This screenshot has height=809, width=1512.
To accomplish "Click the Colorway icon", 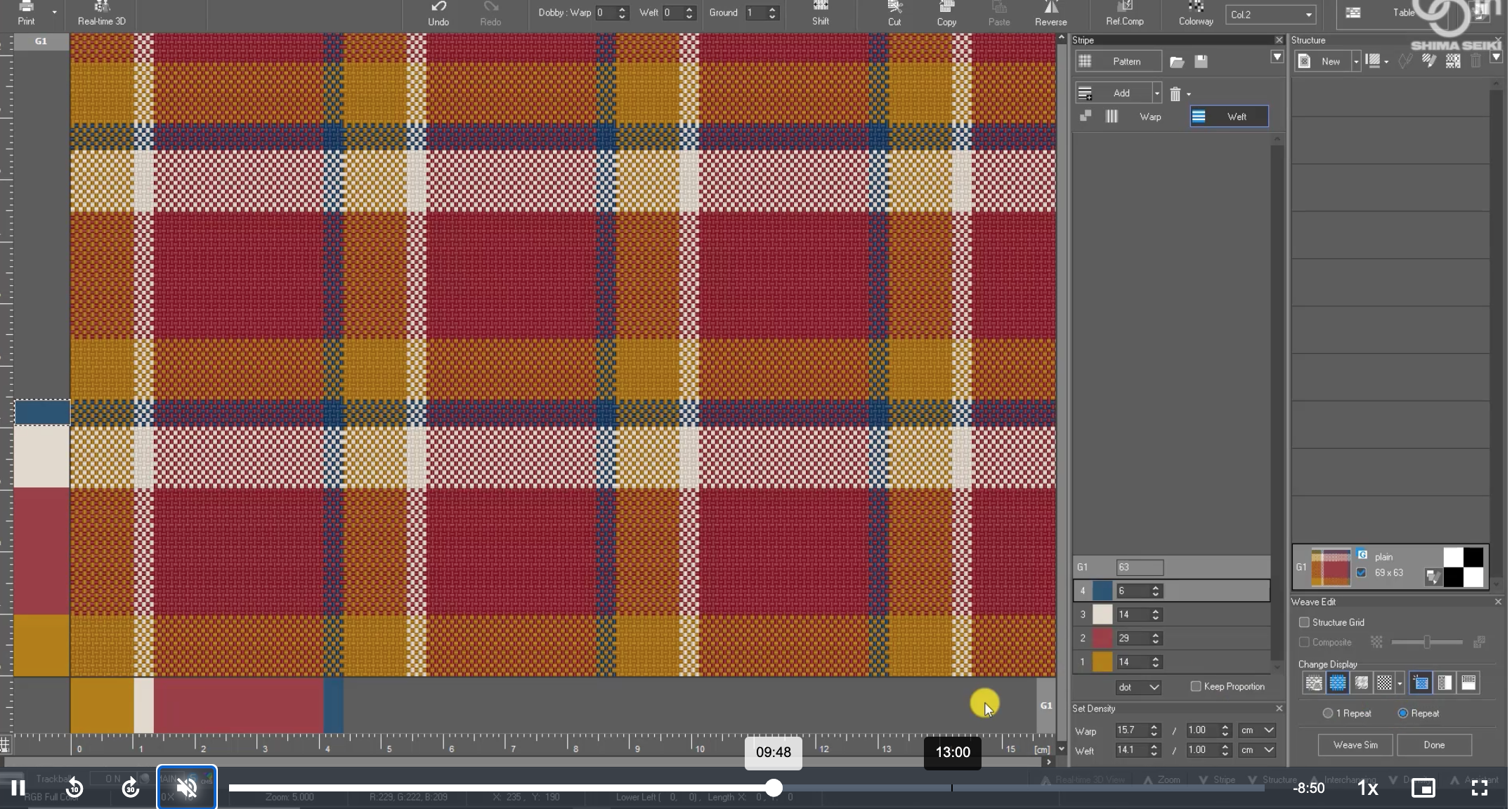I will [x=1196, y=7].
